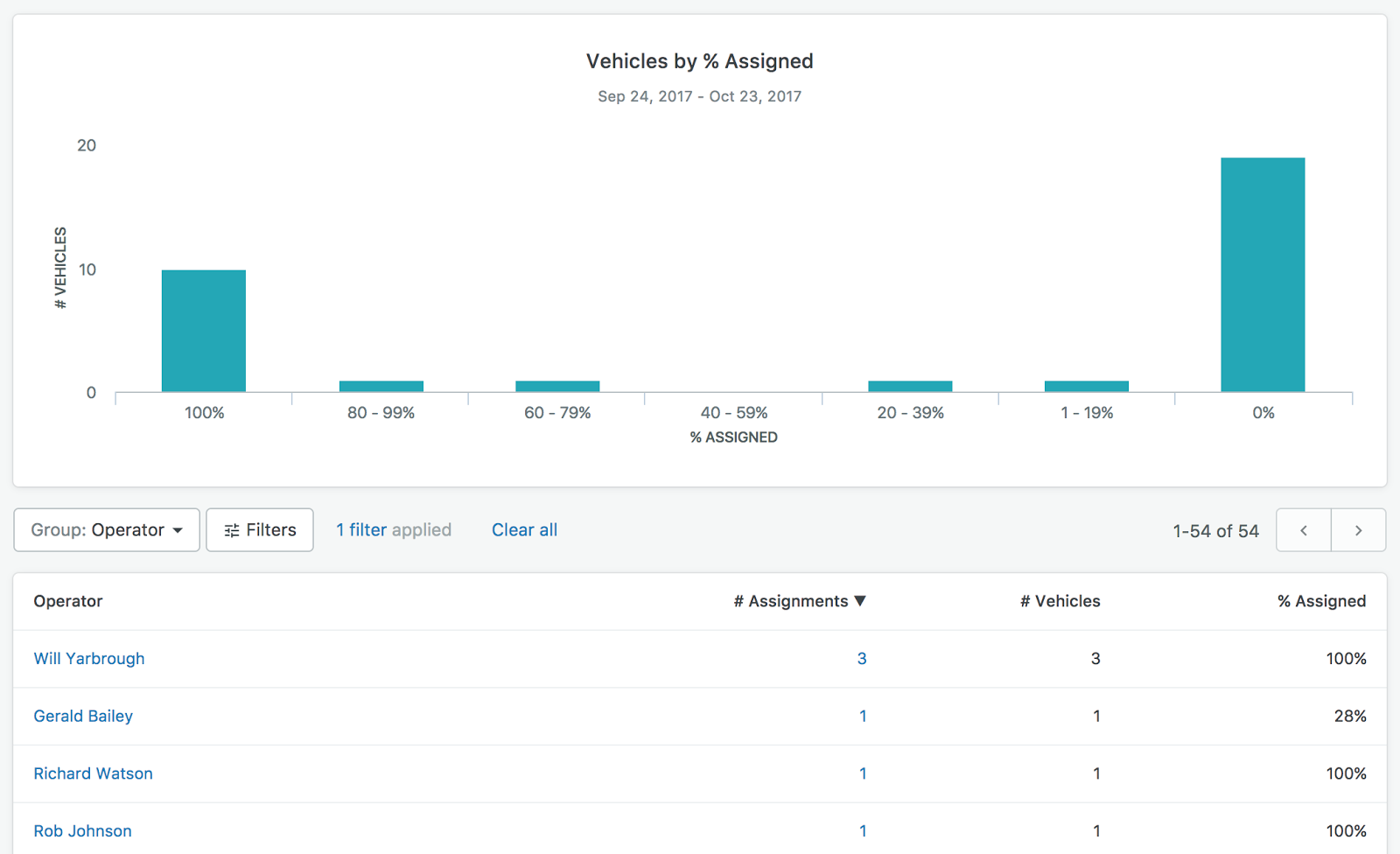
Task: Open the Group: Operator dropdown
Action: point(107,530)
